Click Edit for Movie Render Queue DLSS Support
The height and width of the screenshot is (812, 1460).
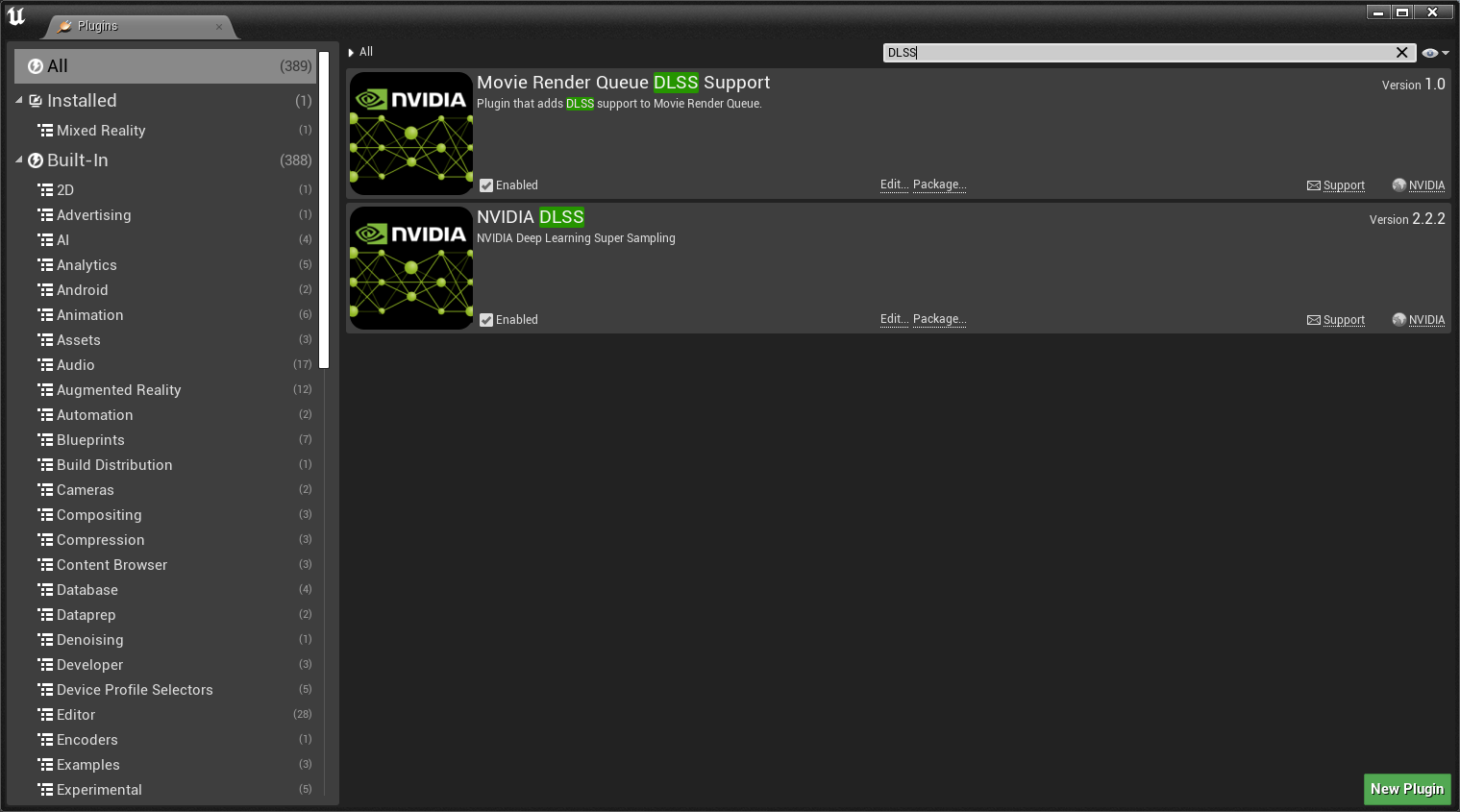[x=894, y=185]
